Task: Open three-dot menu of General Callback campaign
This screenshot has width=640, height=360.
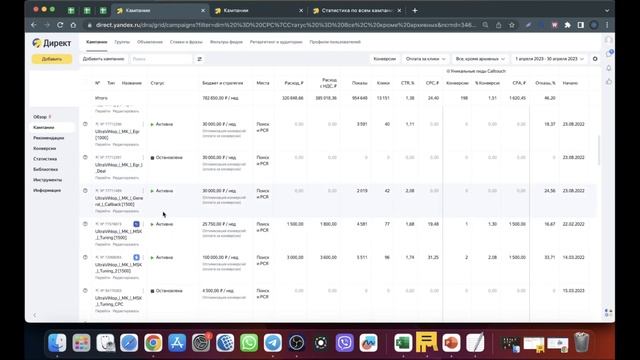Action: [x=143, y=191]
